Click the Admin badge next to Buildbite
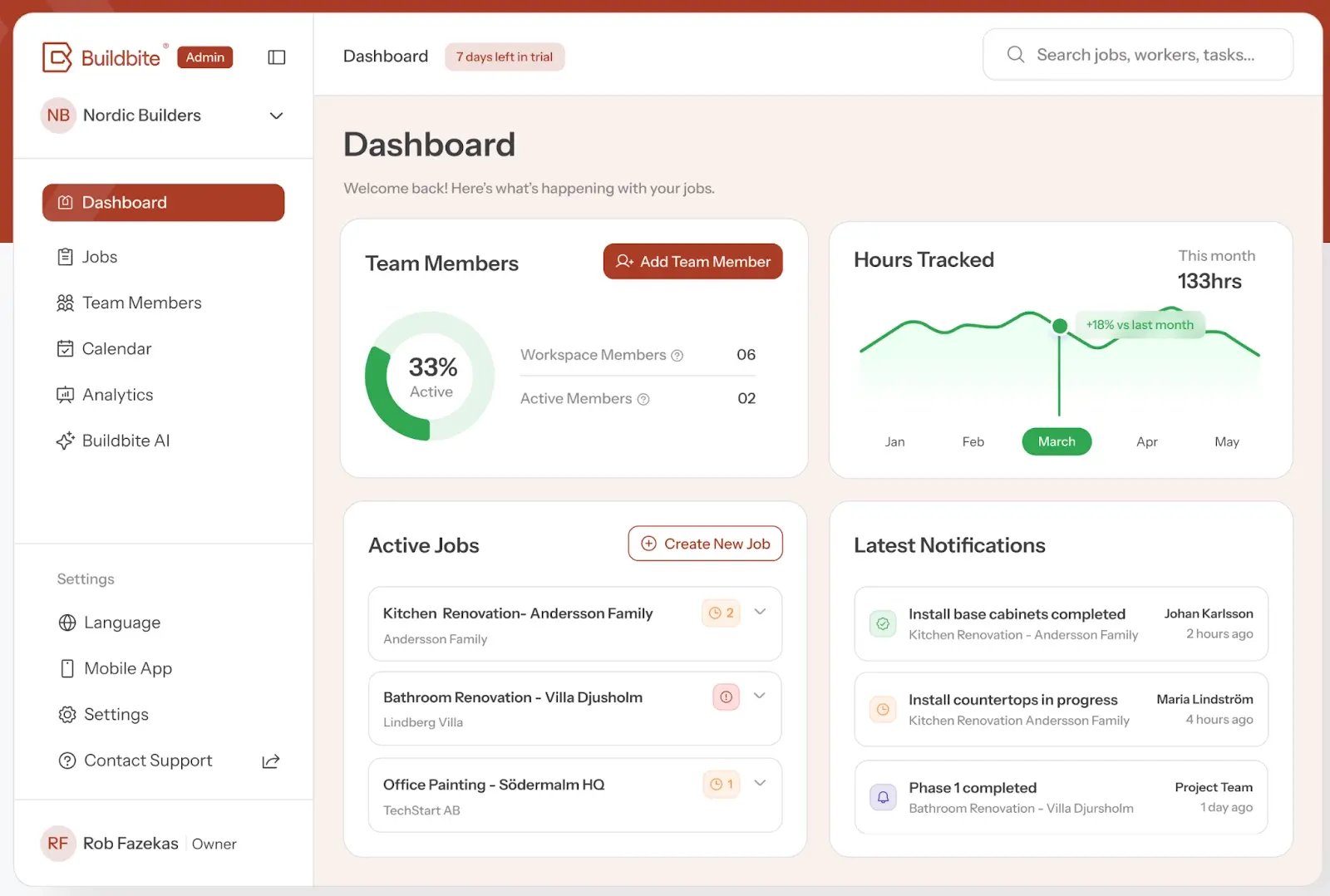The width and height of the screenshot is (1330, 896). tap(204, 57)
